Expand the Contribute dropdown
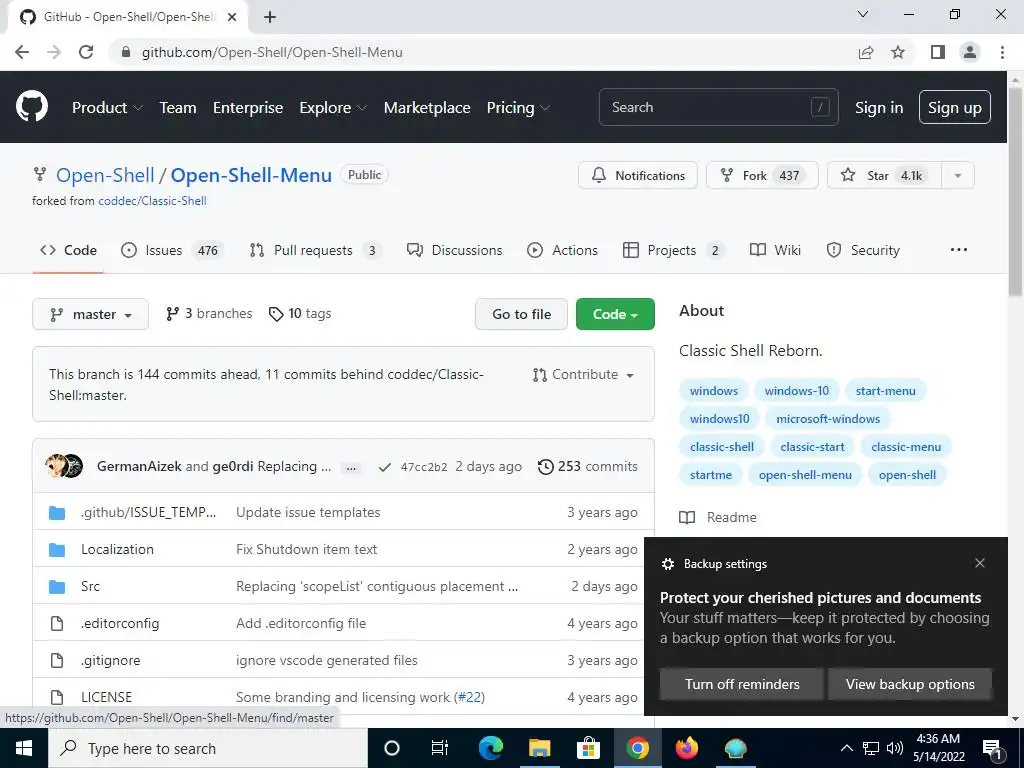1024x768 pixels. click(x=583, y=374)
